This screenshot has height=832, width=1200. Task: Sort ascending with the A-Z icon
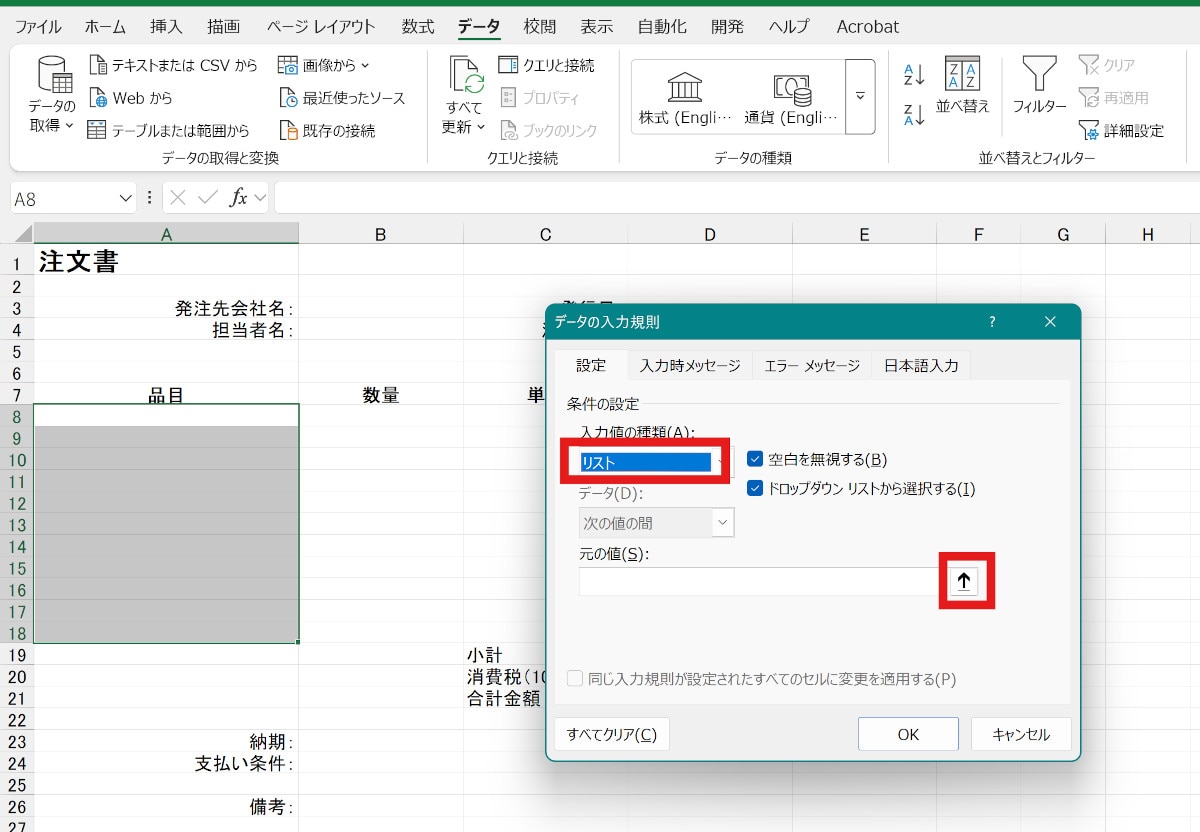(x=914, y=74)
